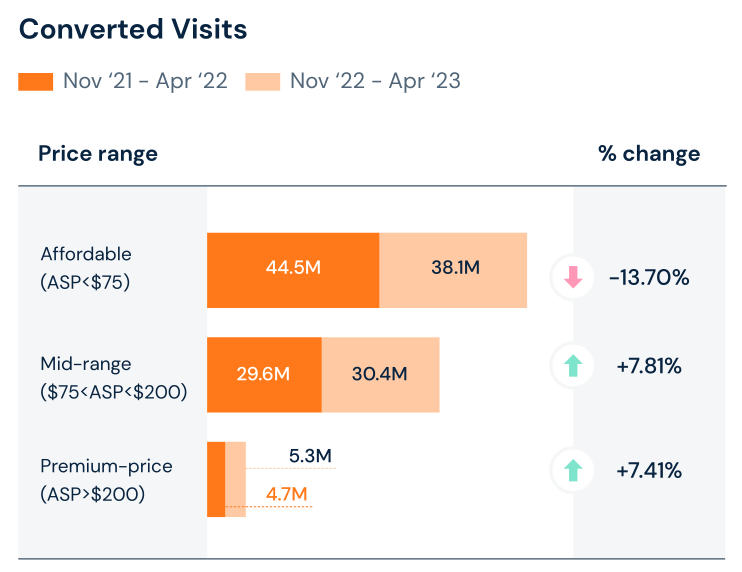
Task: Click the green up arrow for Premium-price
Action: click(573, 468)
